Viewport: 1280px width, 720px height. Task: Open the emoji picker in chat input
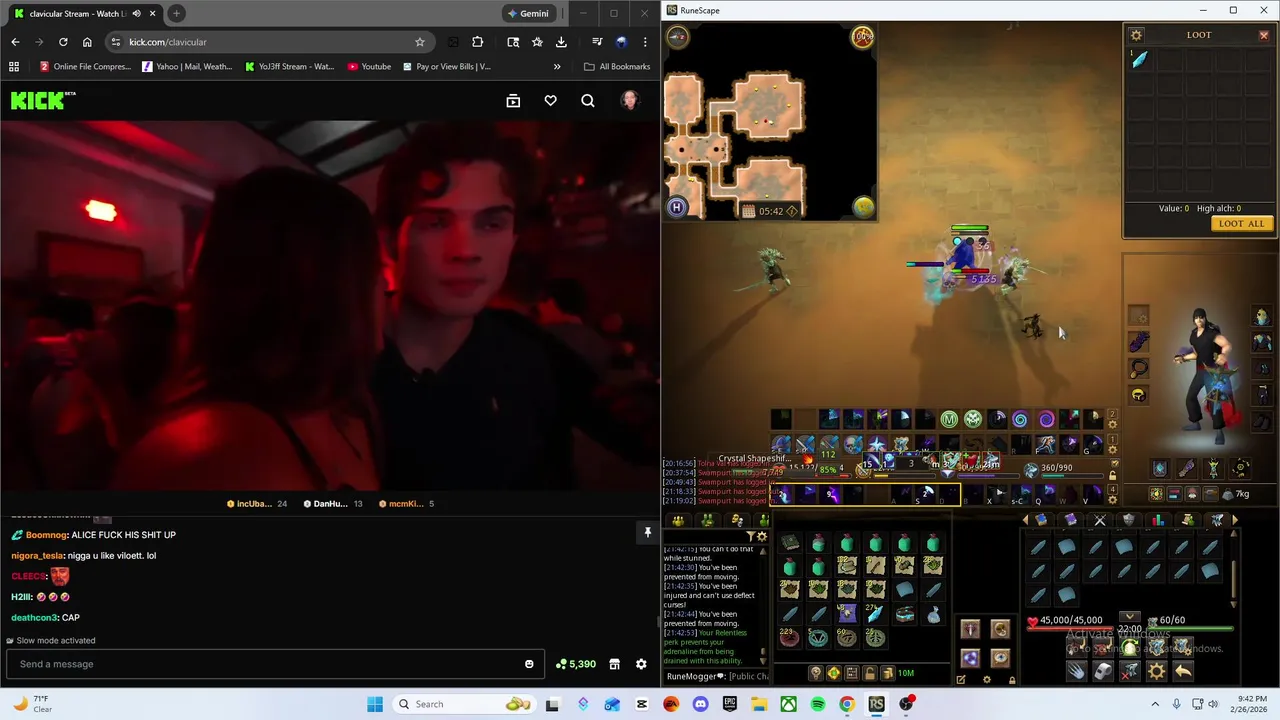tap(529, 664)
